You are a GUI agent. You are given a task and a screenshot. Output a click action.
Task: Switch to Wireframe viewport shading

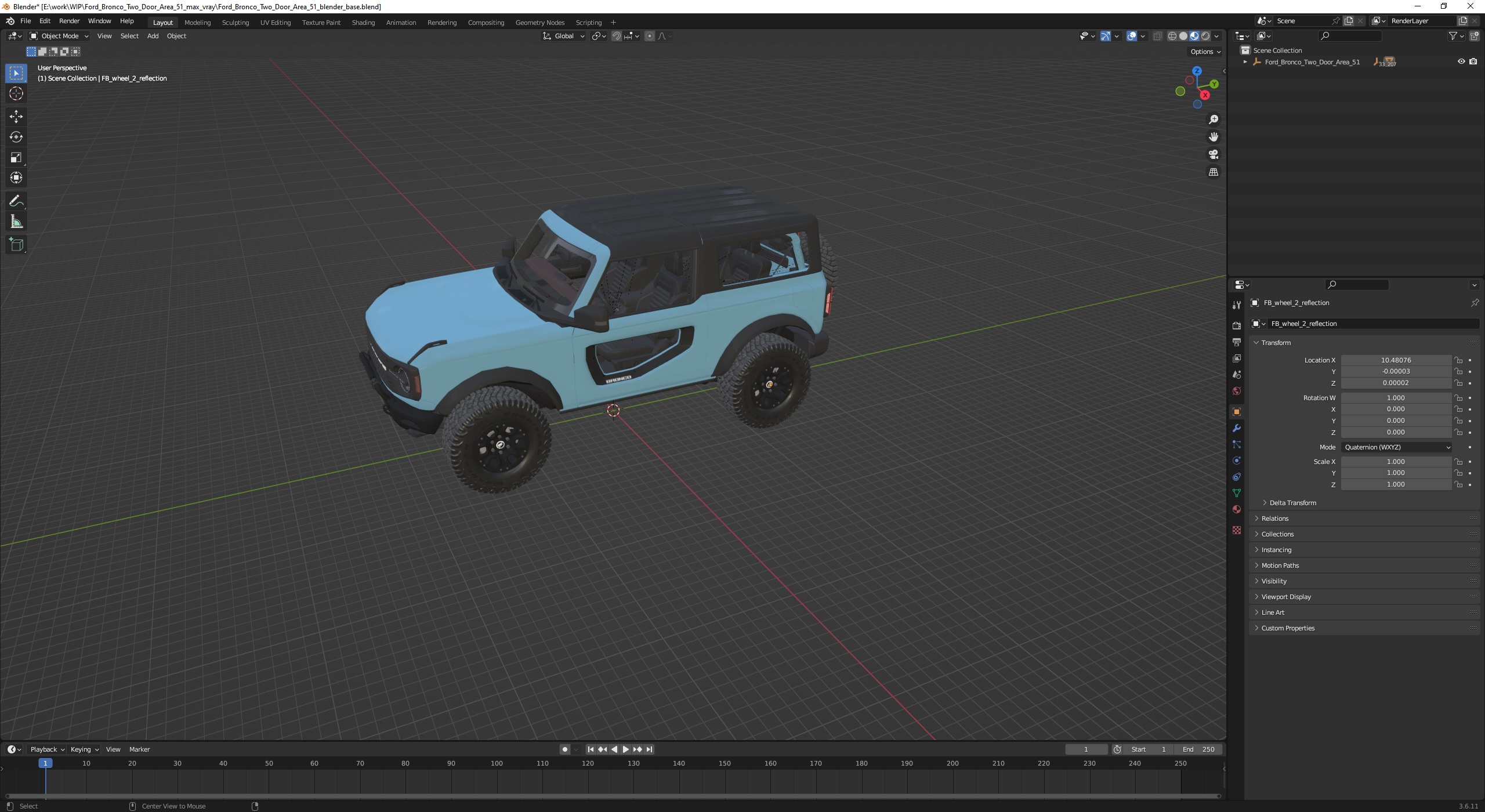click(1172, 36)
